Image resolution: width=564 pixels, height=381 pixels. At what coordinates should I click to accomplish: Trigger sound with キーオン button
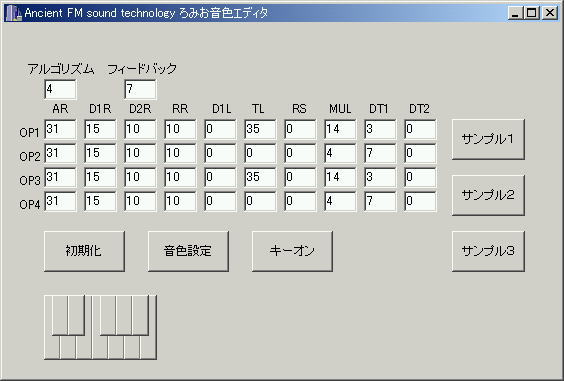[x=292, y=251]
